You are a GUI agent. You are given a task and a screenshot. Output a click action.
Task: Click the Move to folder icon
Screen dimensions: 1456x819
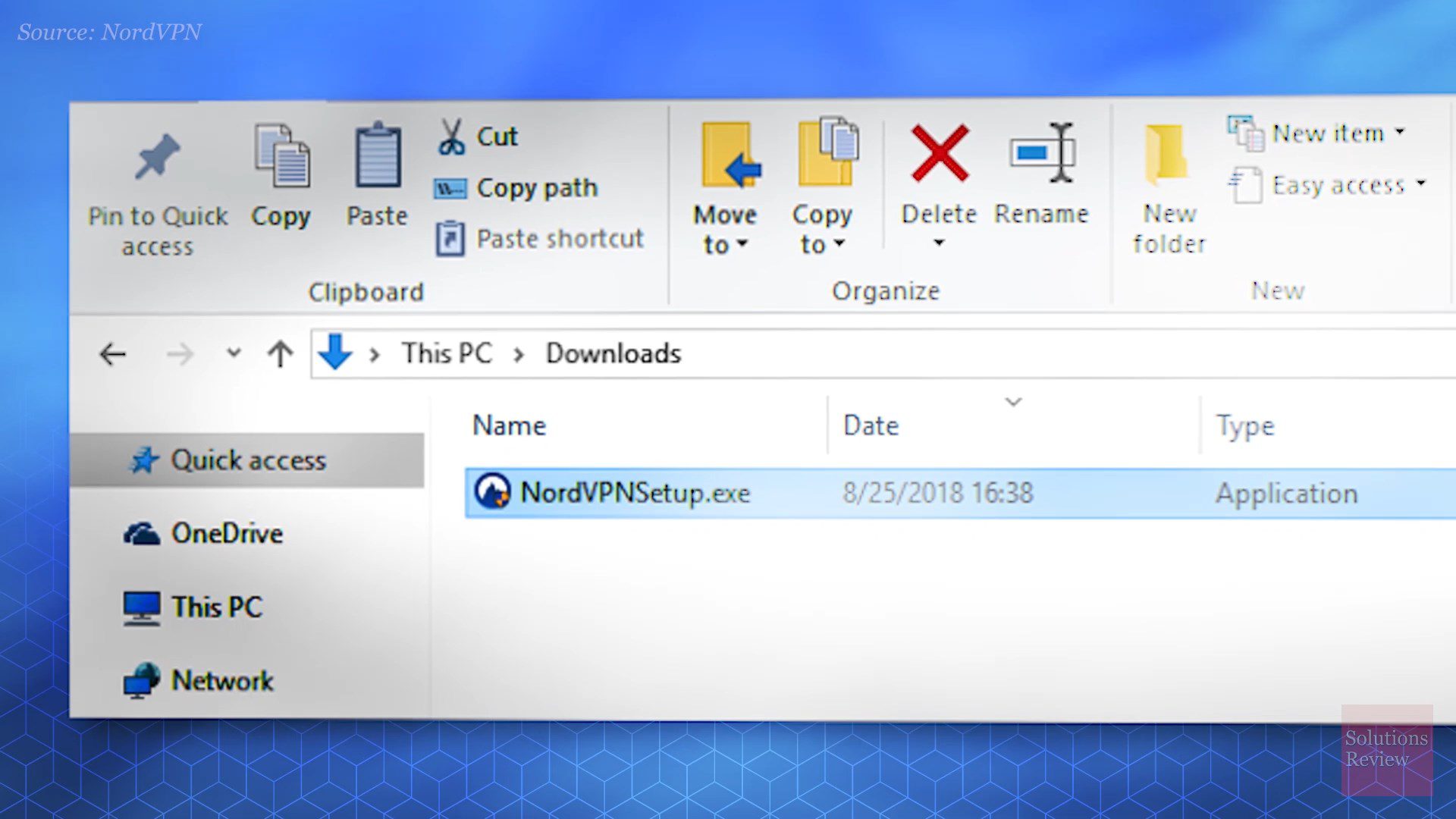[731, 155]
